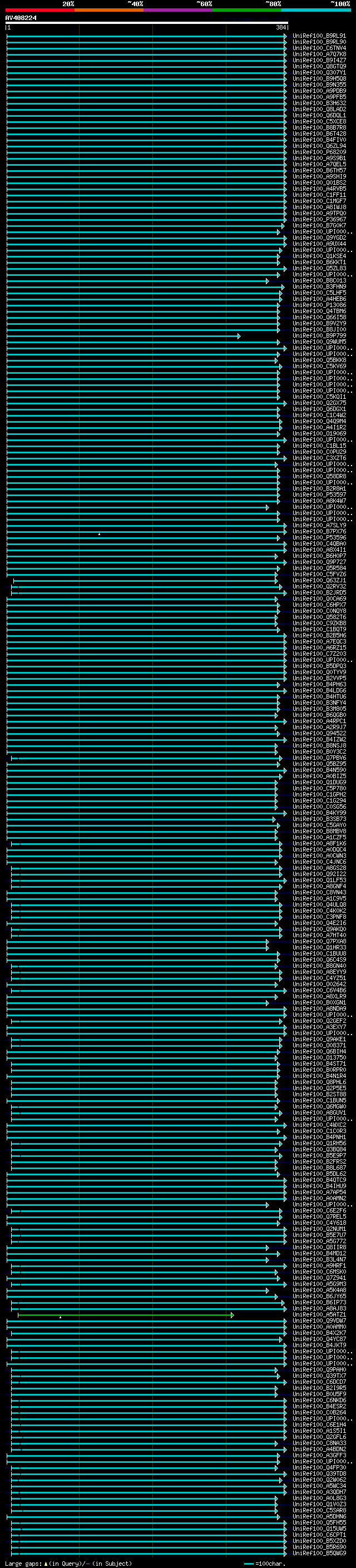Select hit label UniRef100_Q1KSE4
Screen dimensions: 356x1568
pos(319,256)
